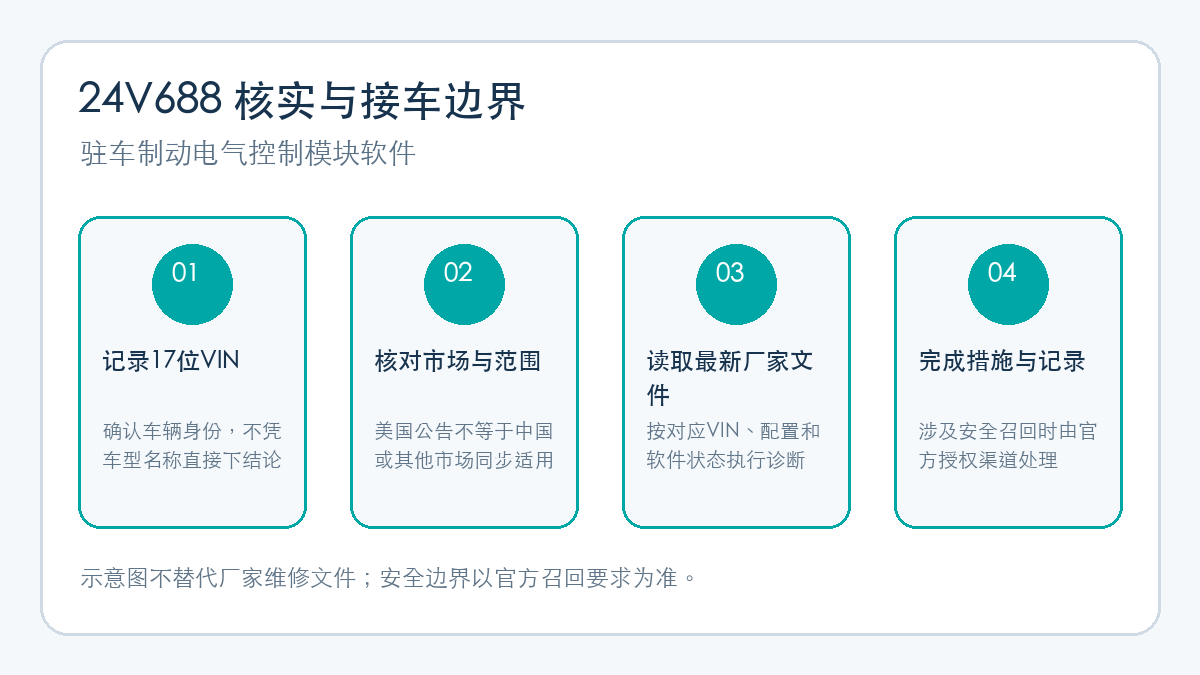Click the teal 02 step circle
Screen dimensions: 1200x675
pos(464,284)
